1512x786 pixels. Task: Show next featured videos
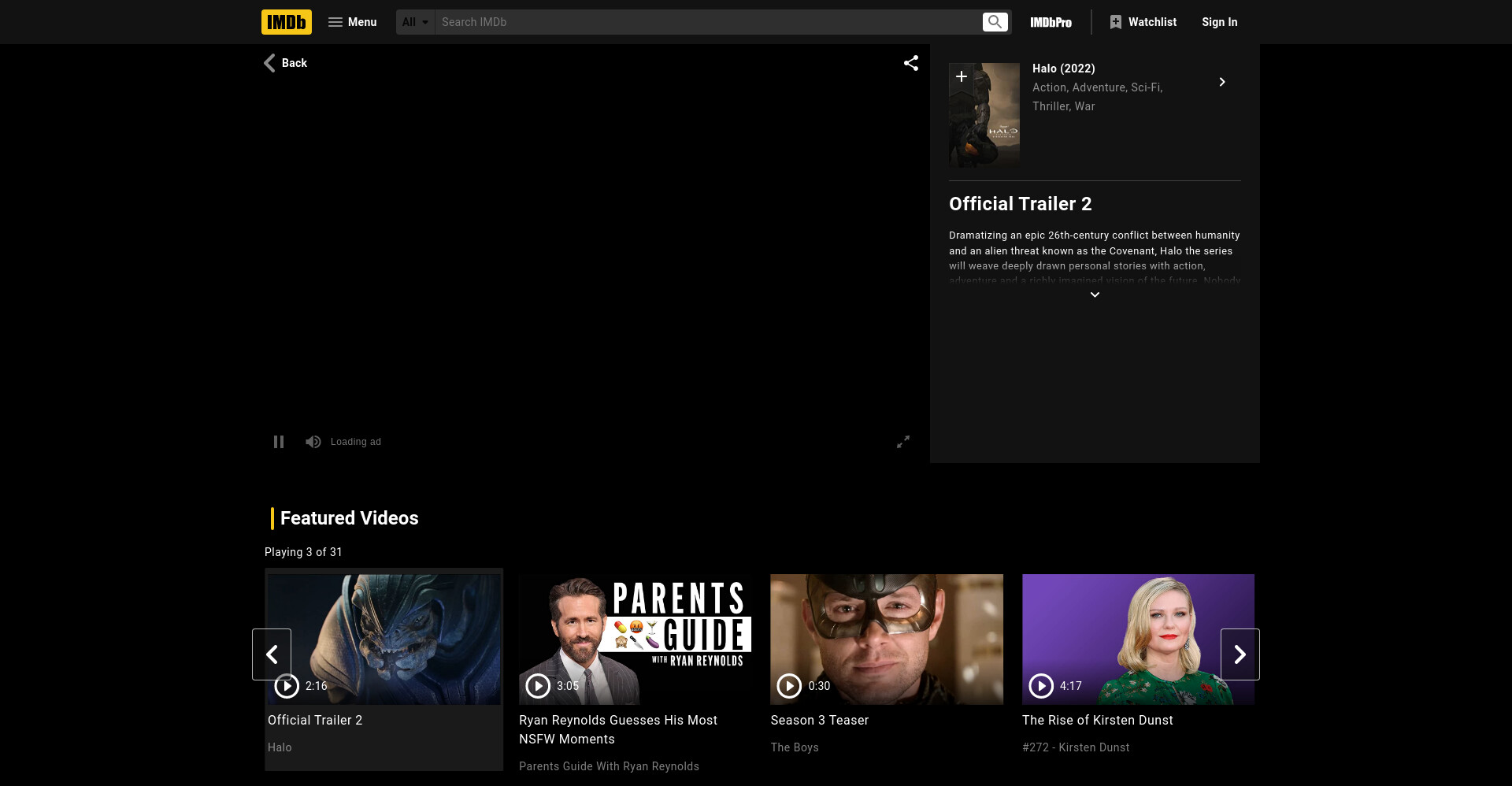tap(1240, 654)
